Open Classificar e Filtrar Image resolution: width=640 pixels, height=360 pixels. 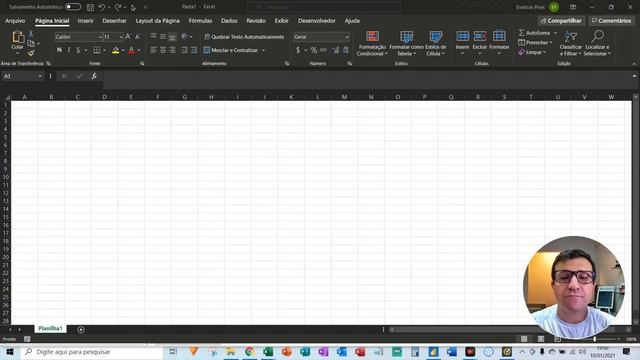pyautogui.click(x=571, y=43)
